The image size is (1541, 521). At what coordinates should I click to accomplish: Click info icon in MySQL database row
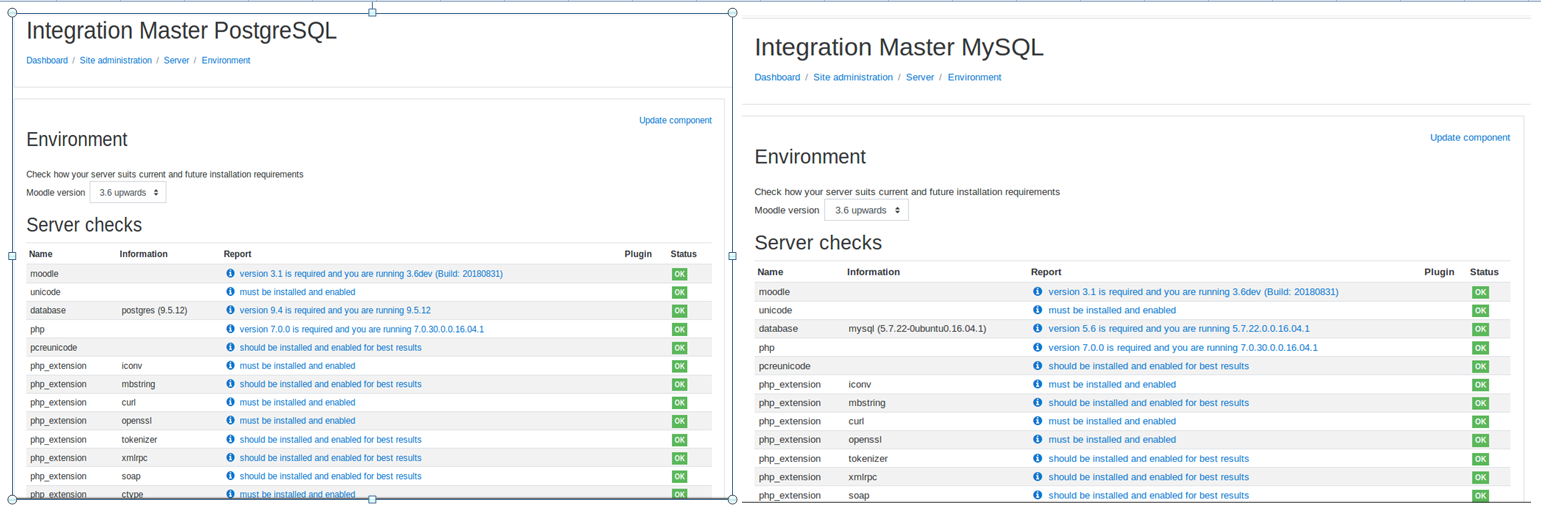[1038, 329]
